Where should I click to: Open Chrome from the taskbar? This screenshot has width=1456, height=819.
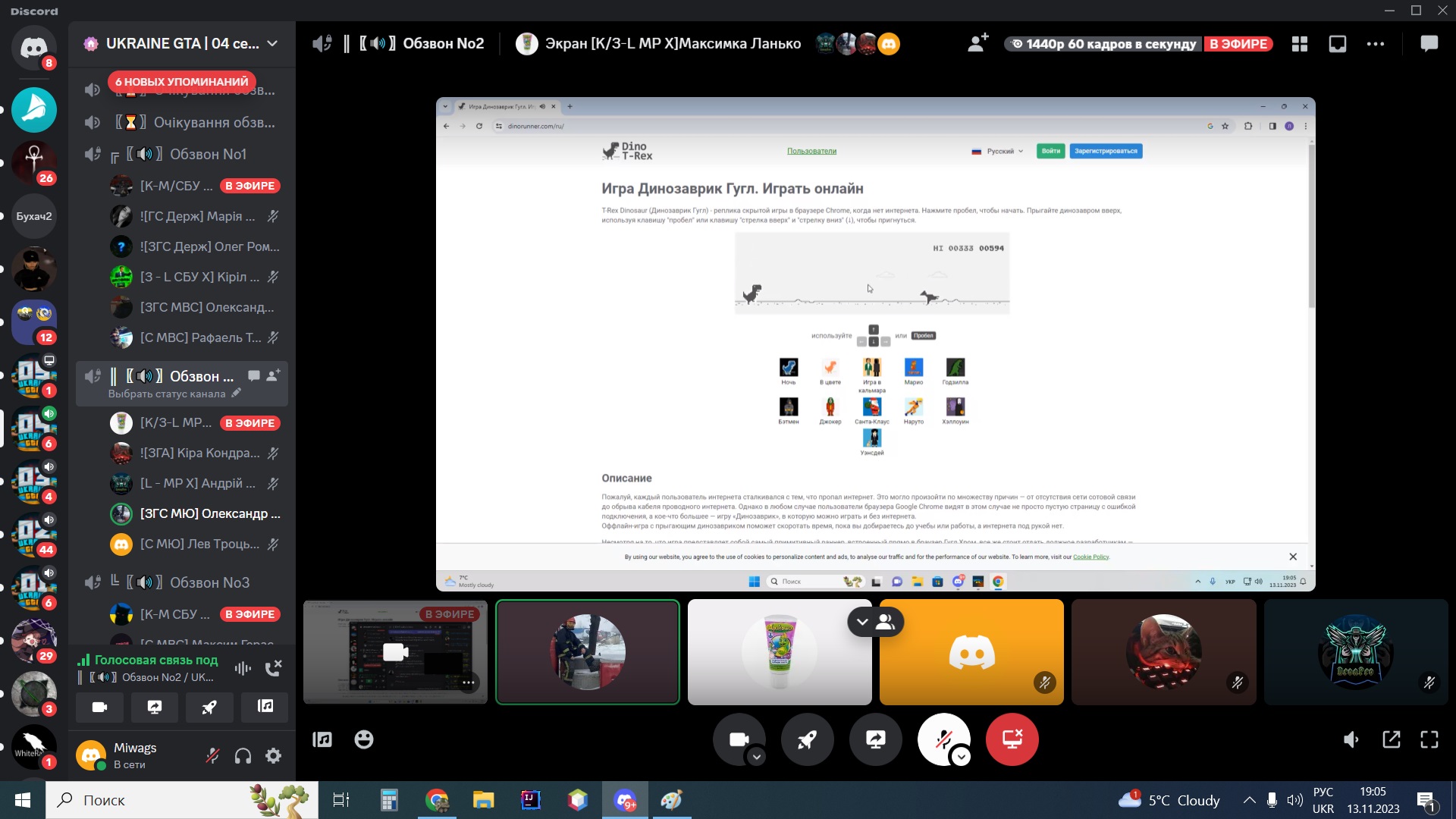tap(437, 800)
